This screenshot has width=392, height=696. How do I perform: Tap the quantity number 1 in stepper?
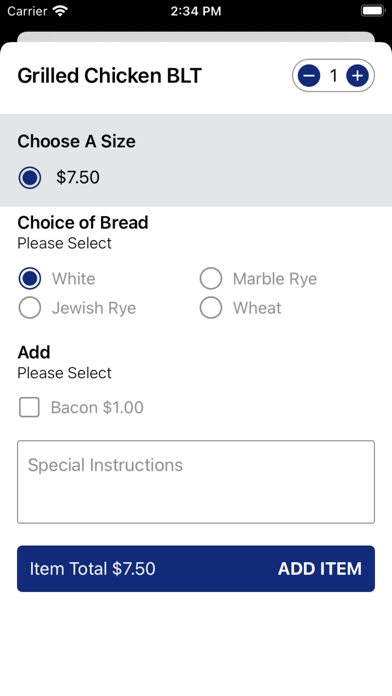(333, 76)
